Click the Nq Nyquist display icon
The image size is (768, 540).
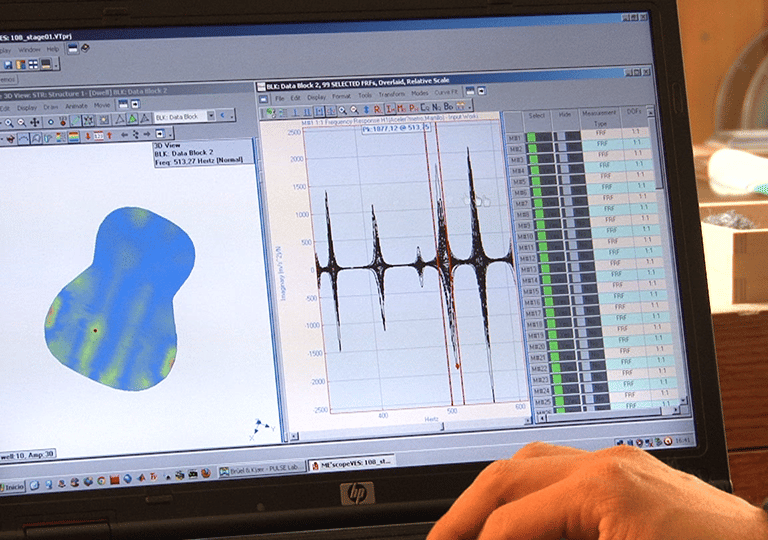click(x=436, y=106)
